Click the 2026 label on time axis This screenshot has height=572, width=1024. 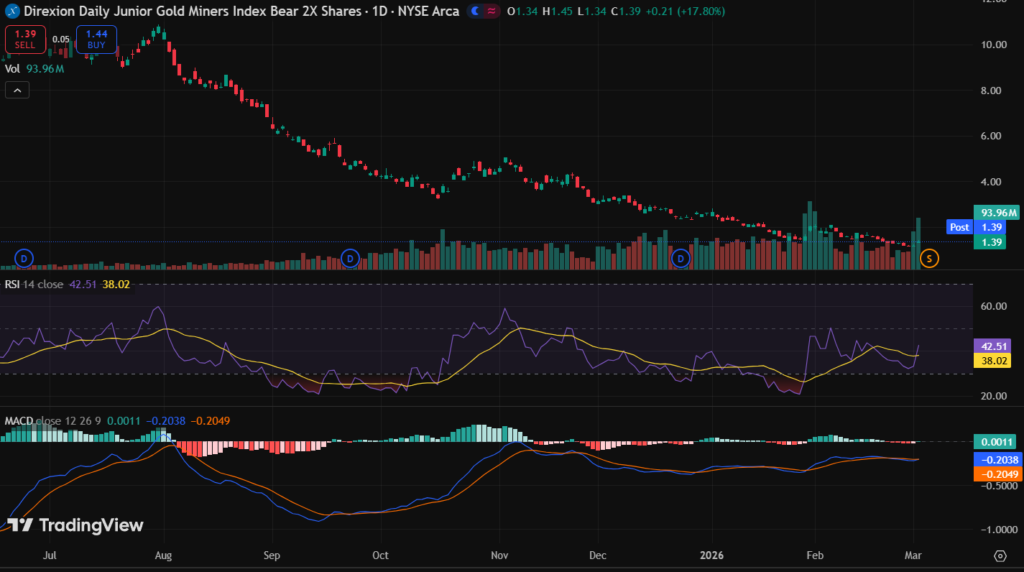709,555
